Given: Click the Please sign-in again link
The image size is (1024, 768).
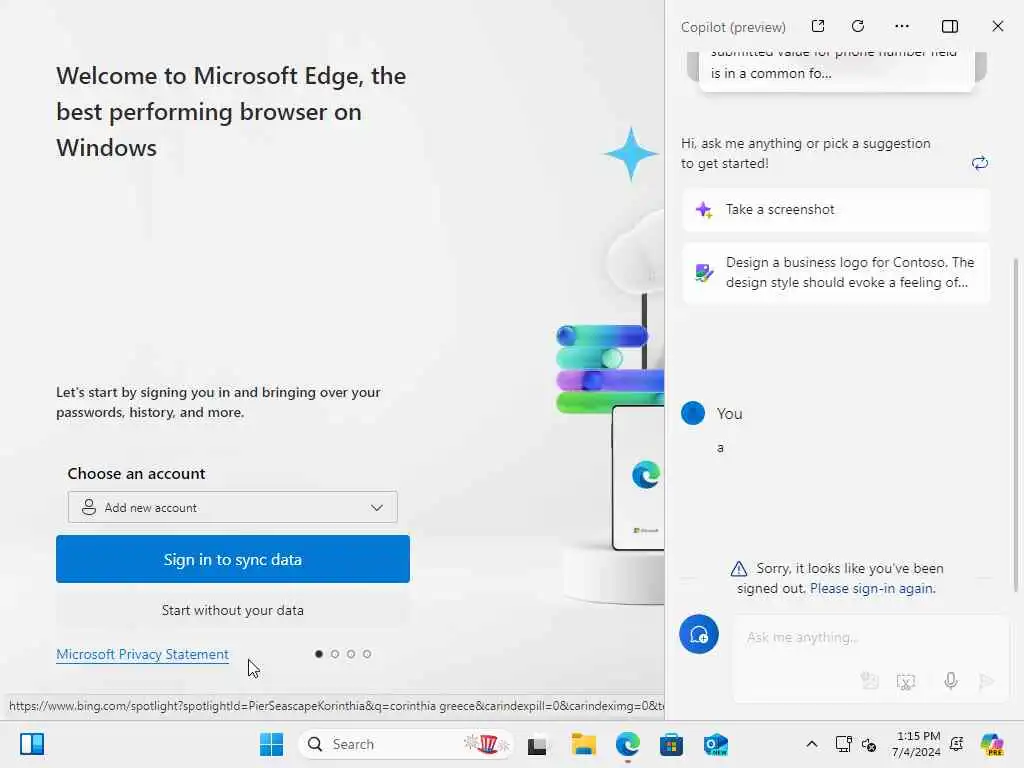Looking at the screenshot, I should coord(872,588).
